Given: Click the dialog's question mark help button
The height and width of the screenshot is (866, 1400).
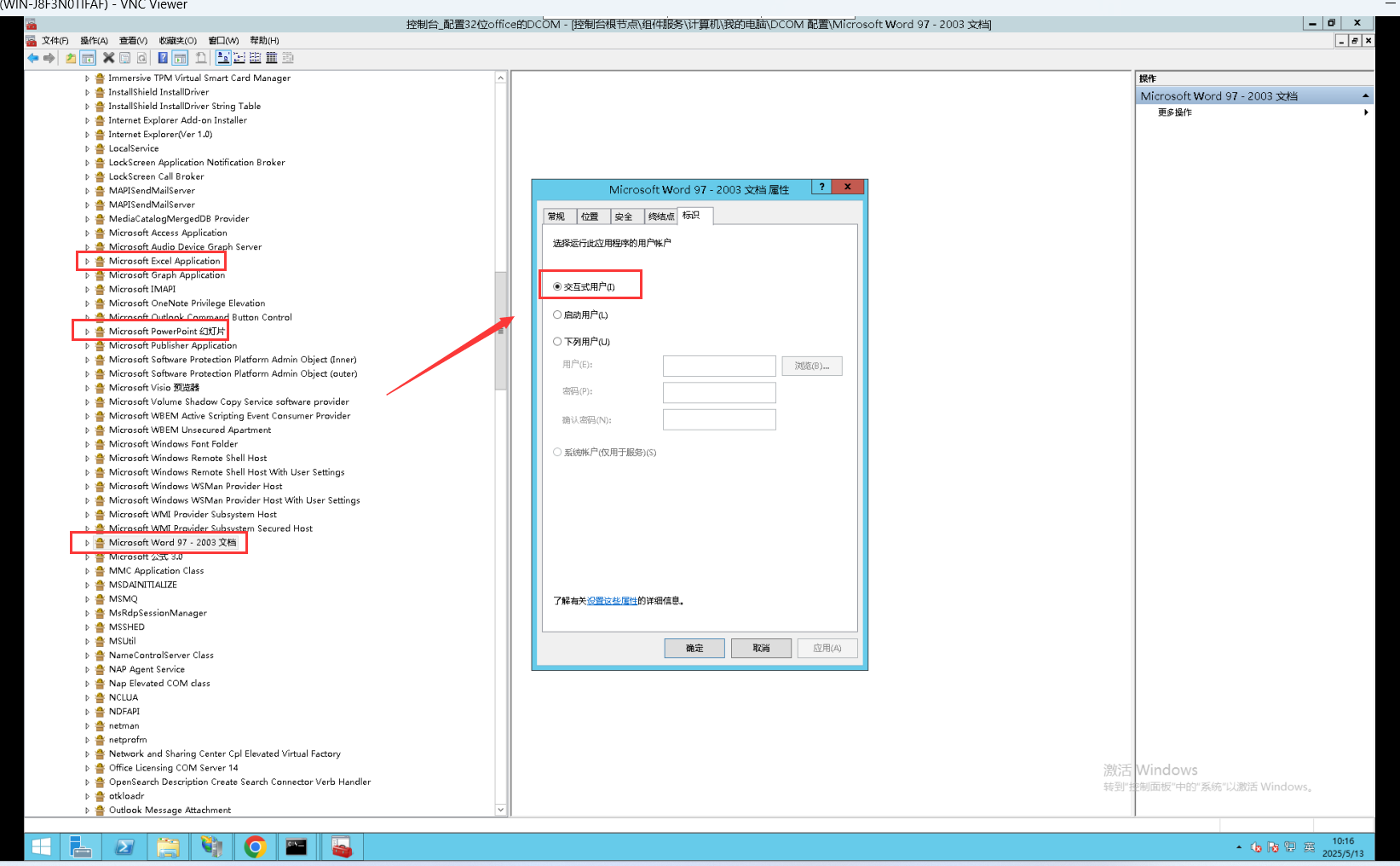Looking at the screenshot, I should [821, 187].
